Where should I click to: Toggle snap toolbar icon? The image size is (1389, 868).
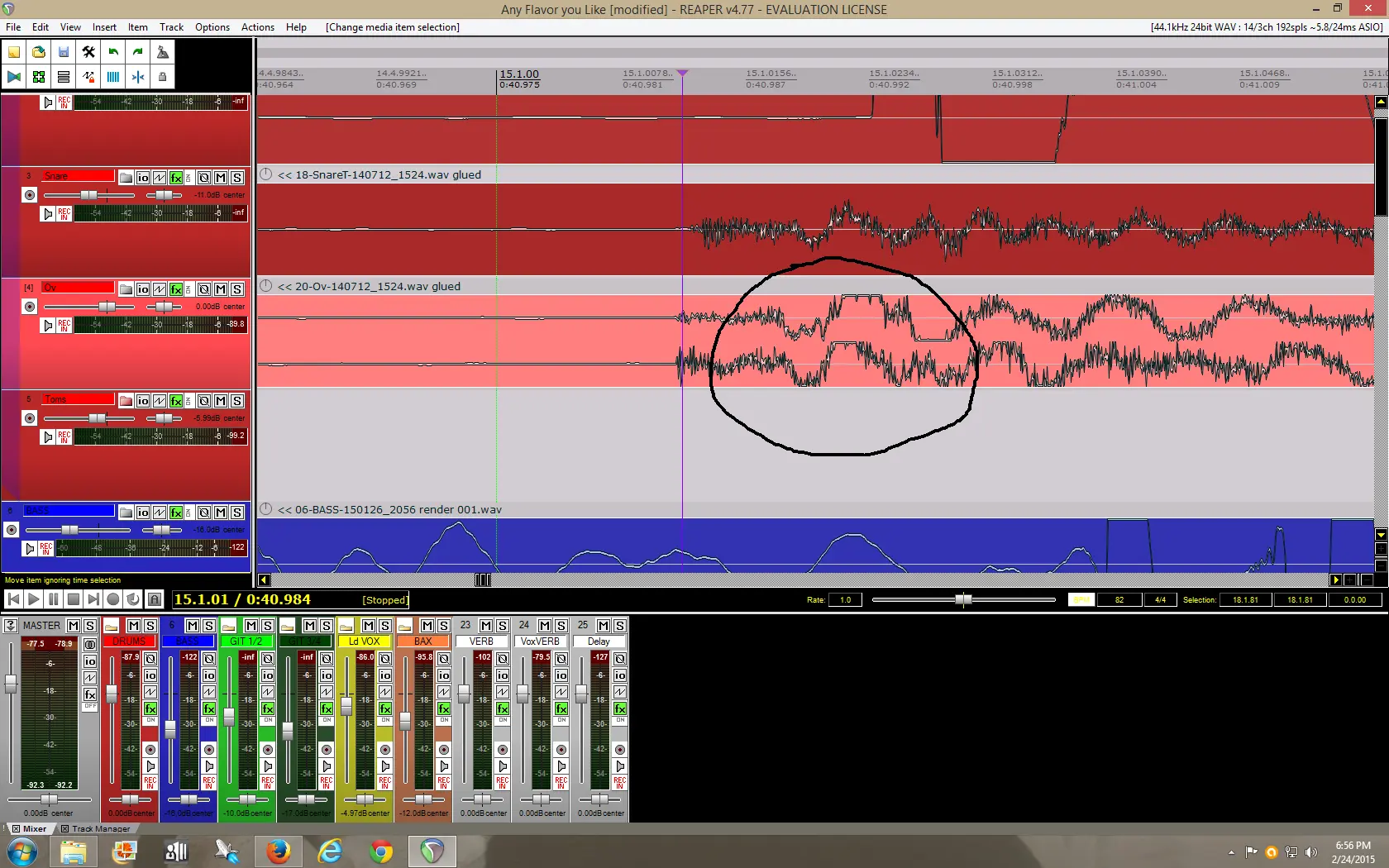point(138,77)
